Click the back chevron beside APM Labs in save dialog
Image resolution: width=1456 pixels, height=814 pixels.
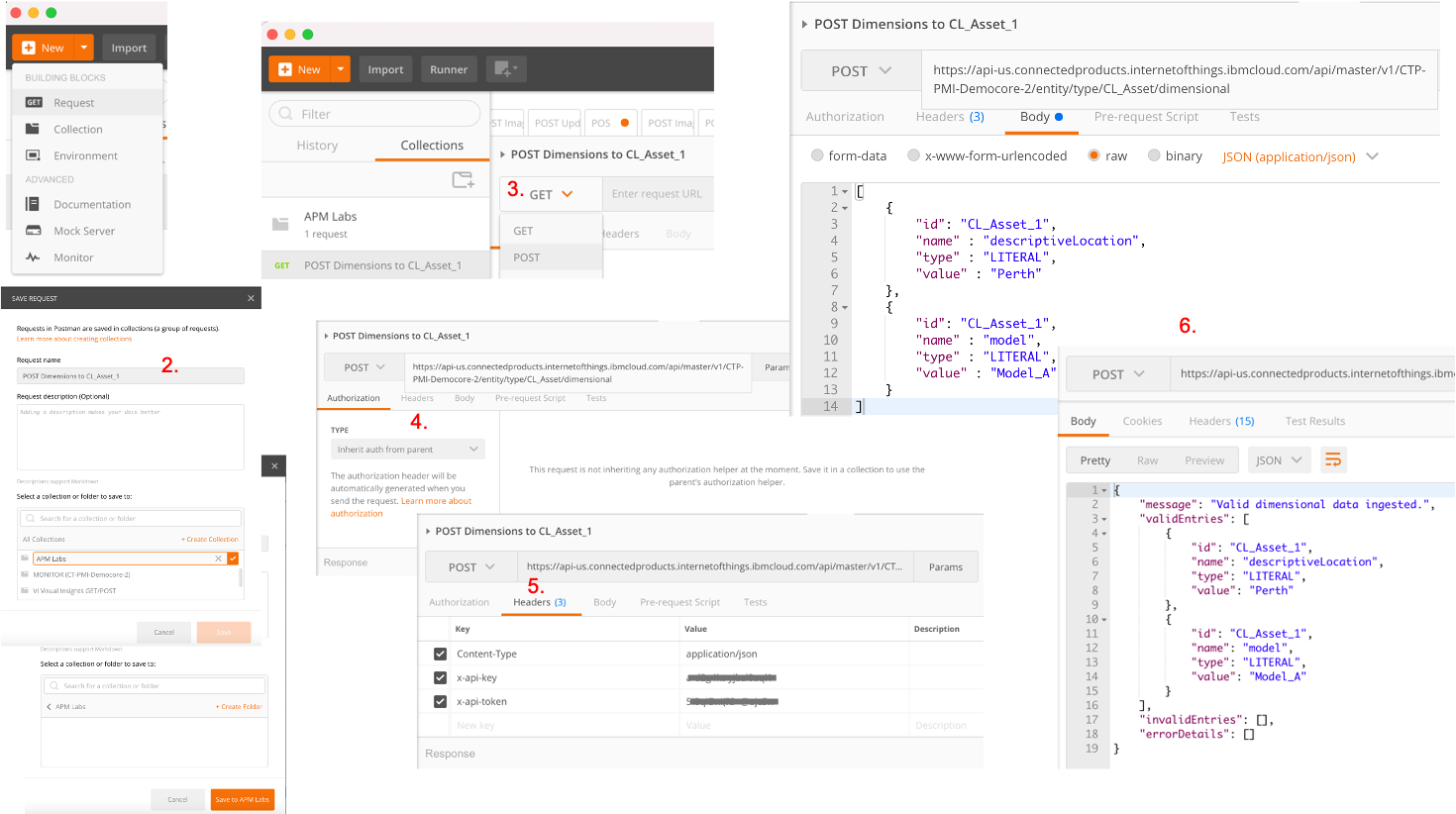(49, 706)
